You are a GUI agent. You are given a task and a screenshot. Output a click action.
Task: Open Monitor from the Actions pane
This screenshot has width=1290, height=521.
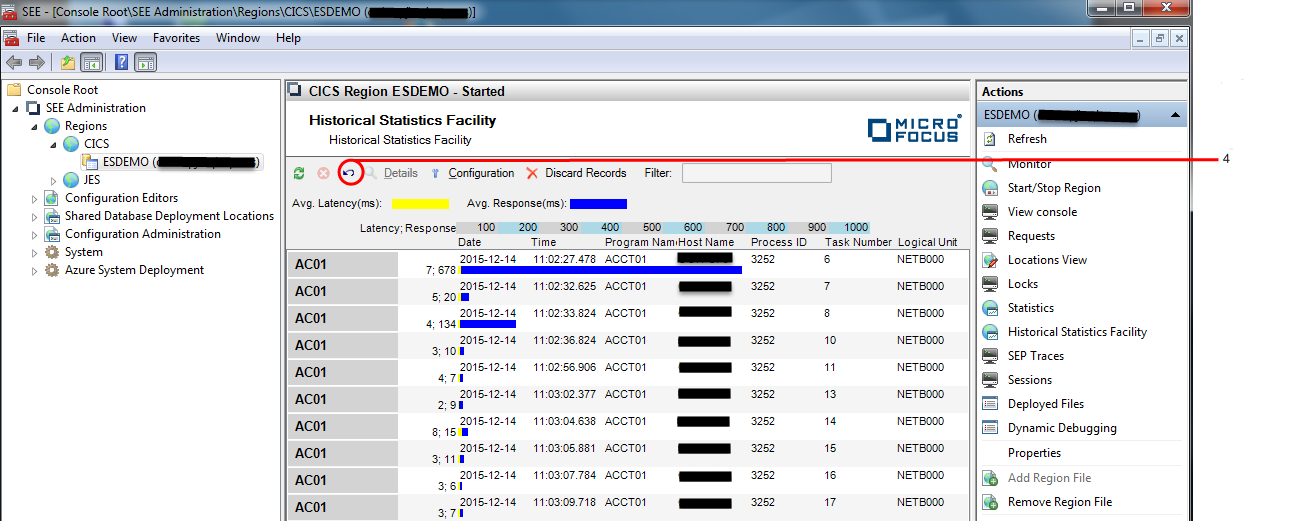(1029, 164)
